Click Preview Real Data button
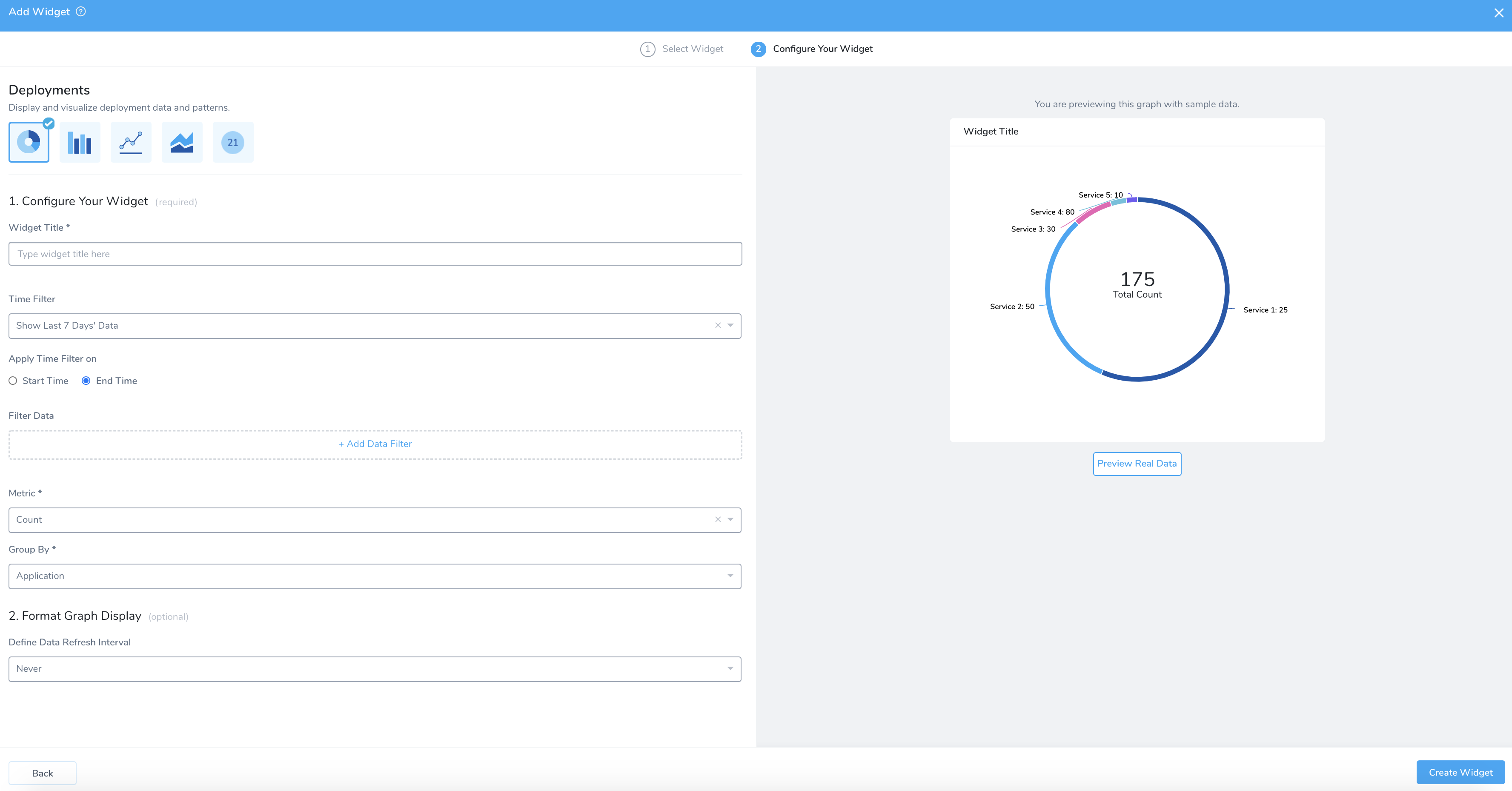 click(1137, 464)
